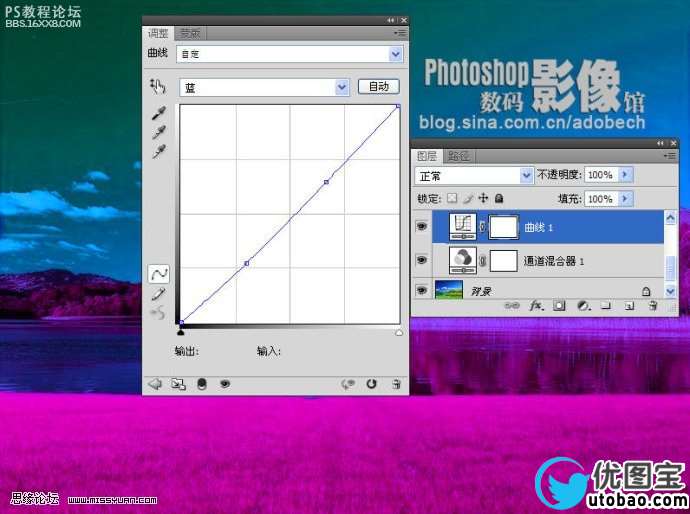This screenshot has width=690, height=514.
Task: Hide the 通道混合器 1 layer
Action: pos(422,260)
